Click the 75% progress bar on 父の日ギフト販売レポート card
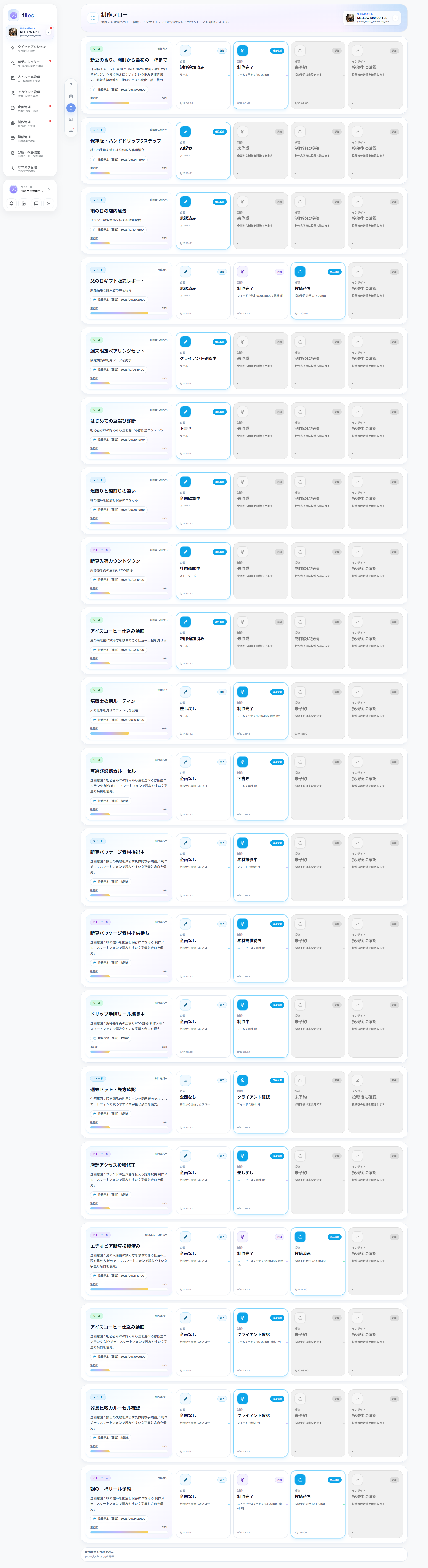The image size is (428, 1568). 129,313
